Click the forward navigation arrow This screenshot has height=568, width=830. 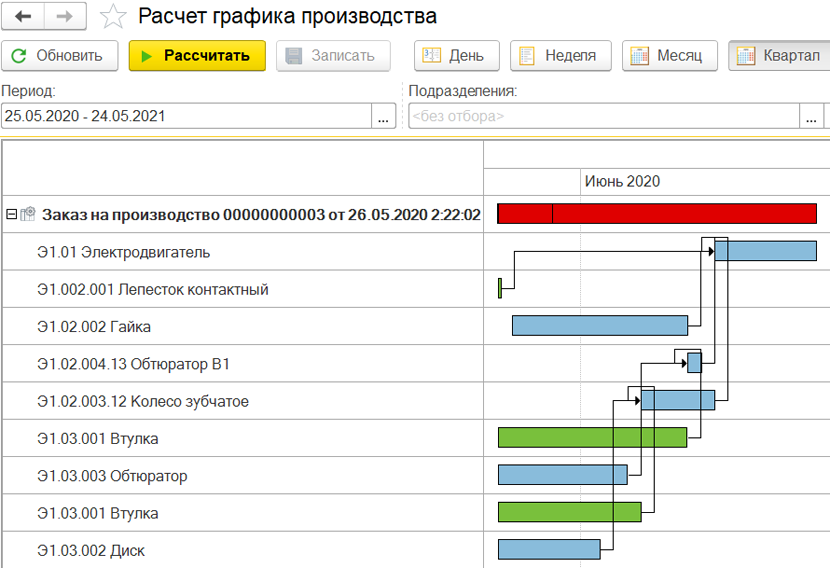click(x=64, y=17)
